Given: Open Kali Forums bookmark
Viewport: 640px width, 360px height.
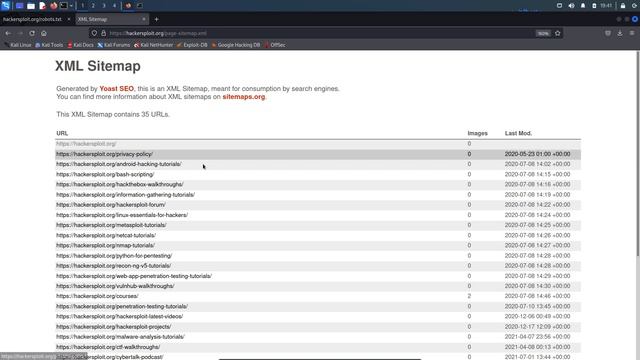Looking at the screenshot, I should pos(113,45).
